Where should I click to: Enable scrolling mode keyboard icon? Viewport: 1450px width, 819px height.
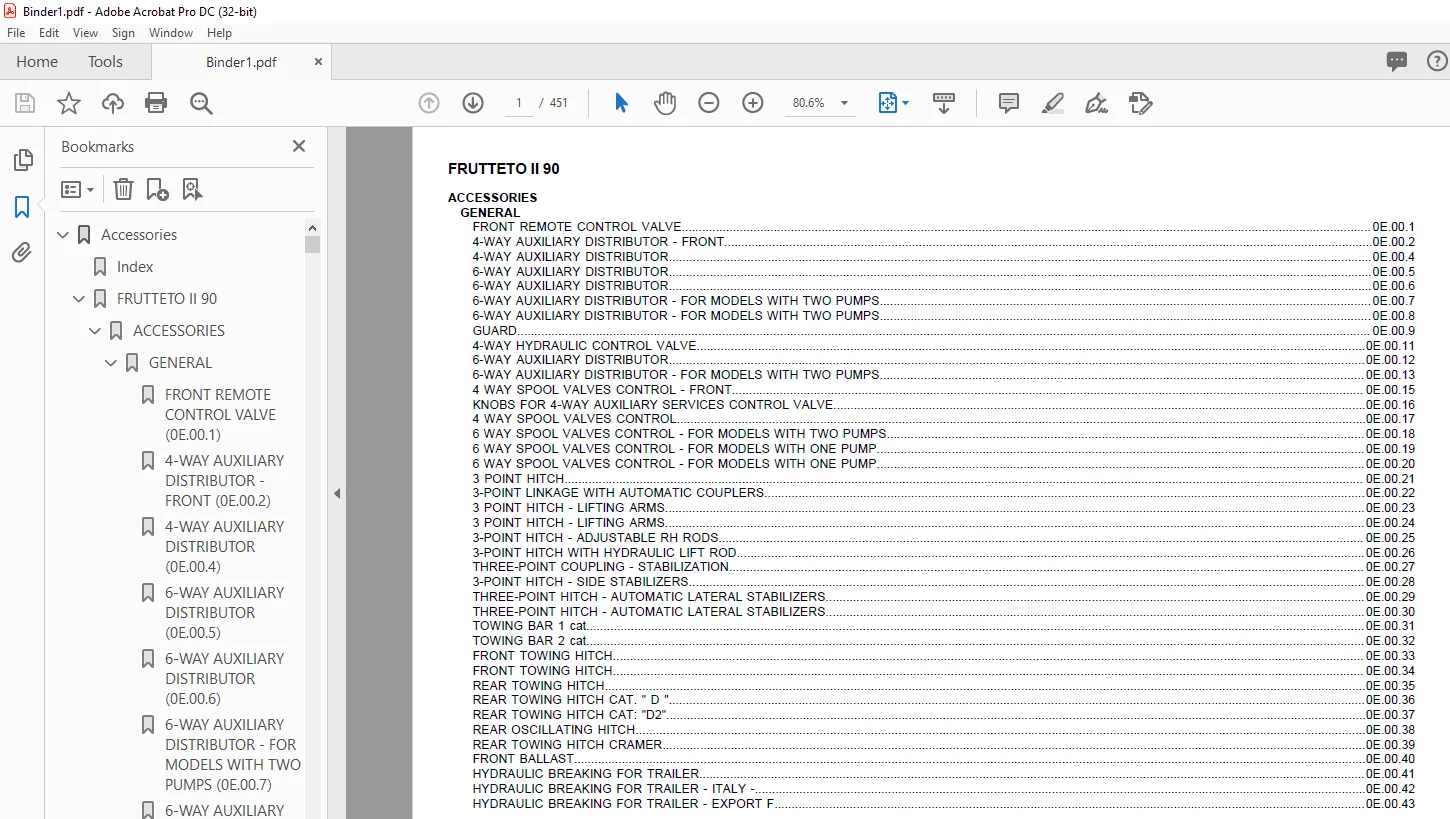[944, 103]
